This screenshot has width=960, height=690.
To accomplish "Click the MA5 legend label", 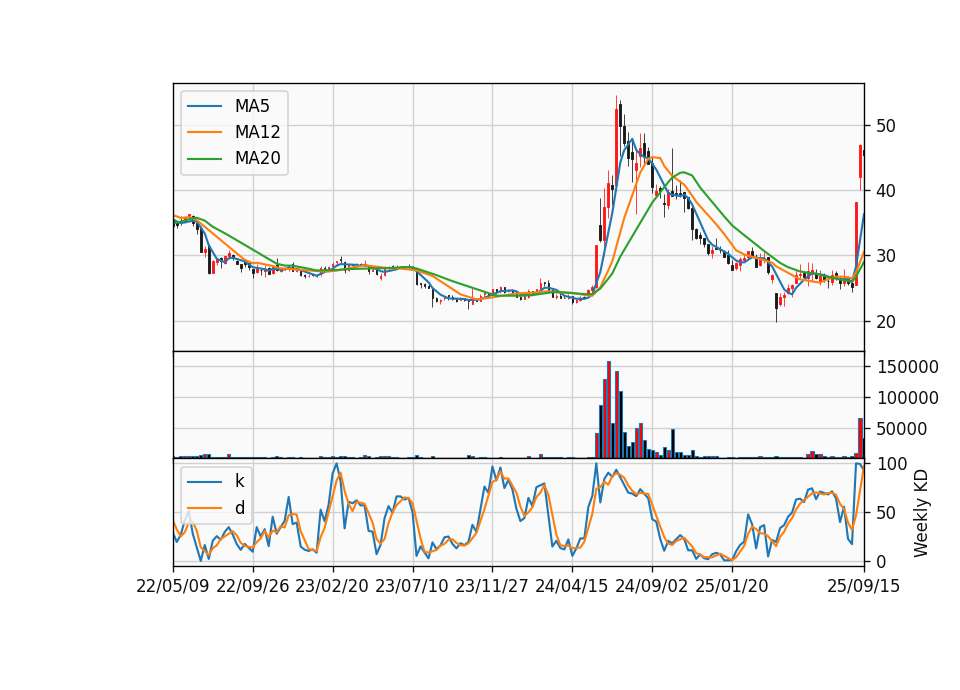I will (x=252, y=106).
